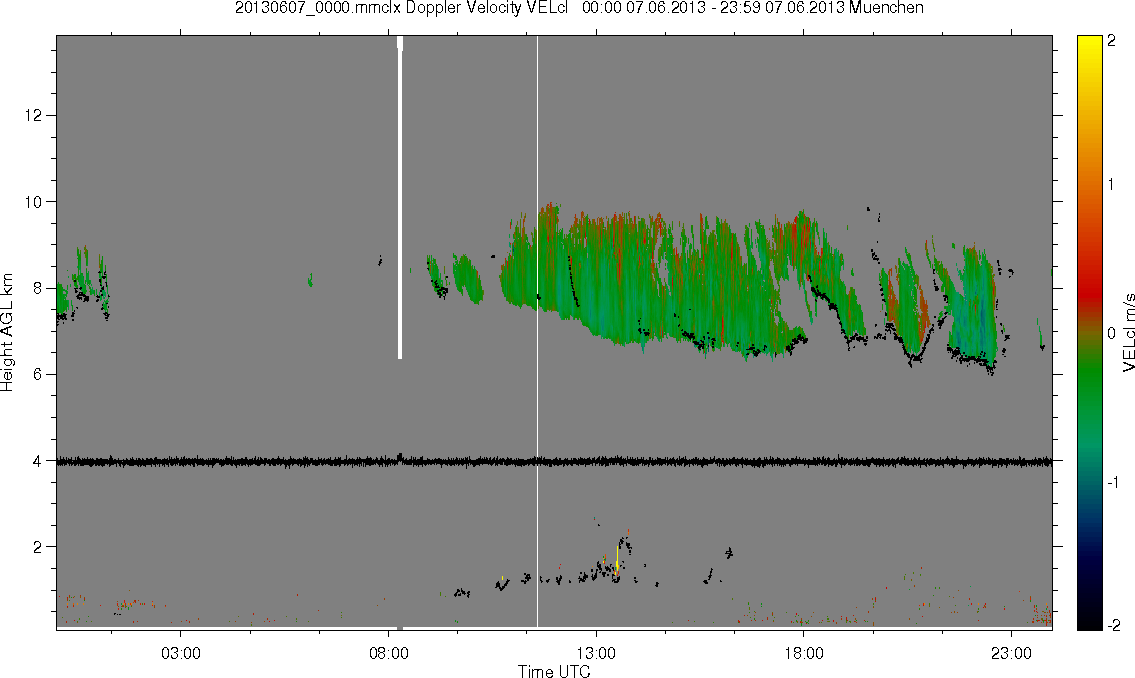Click the 08:00 time tick label
The width and height of the screenshot is (1135, 678).
389,653
